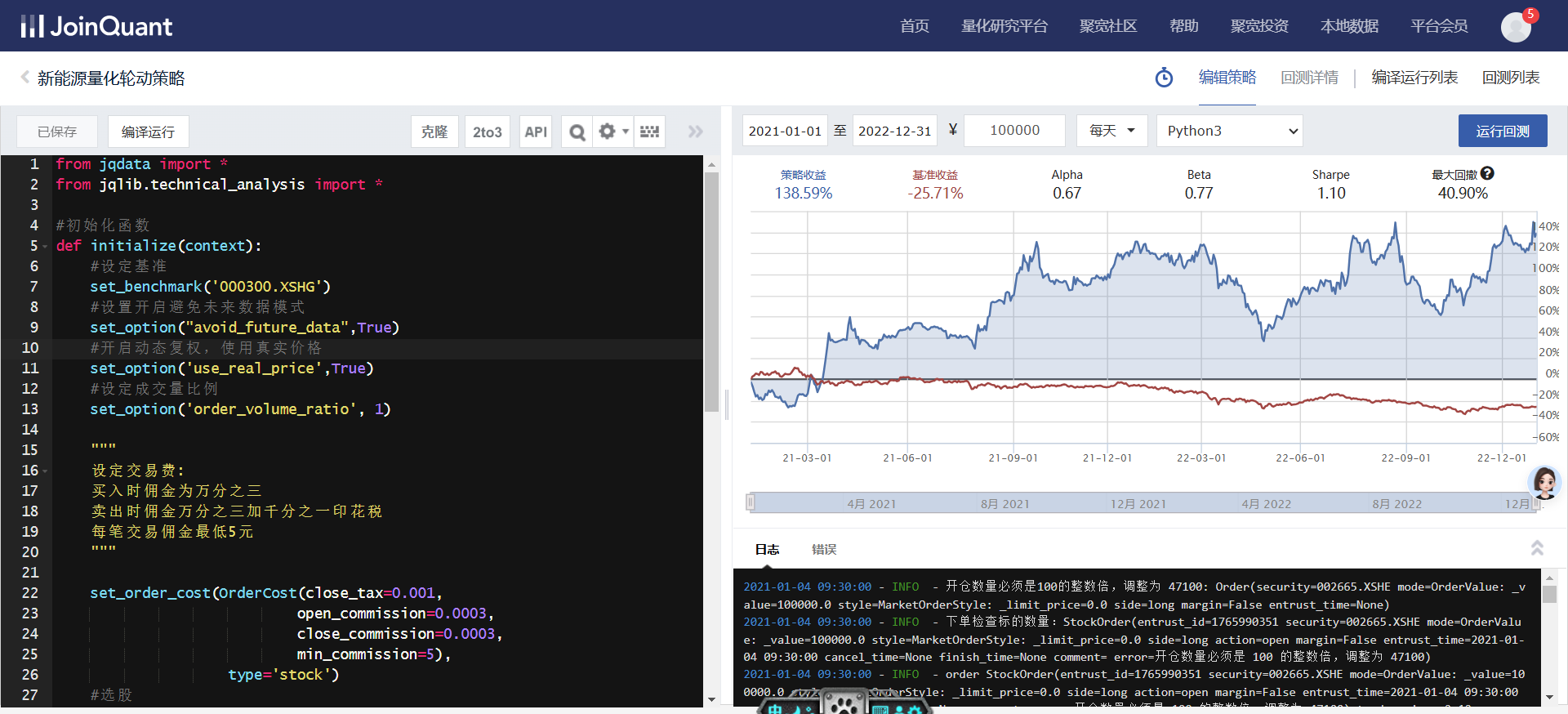Click the 运行回测 button
Screen dimensions: 1568x714
point(1503,131)
